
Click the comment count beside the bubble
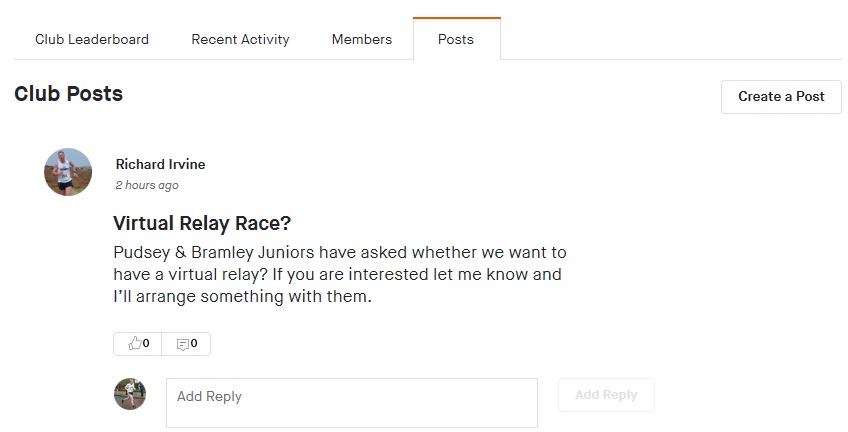pos(194,344)
